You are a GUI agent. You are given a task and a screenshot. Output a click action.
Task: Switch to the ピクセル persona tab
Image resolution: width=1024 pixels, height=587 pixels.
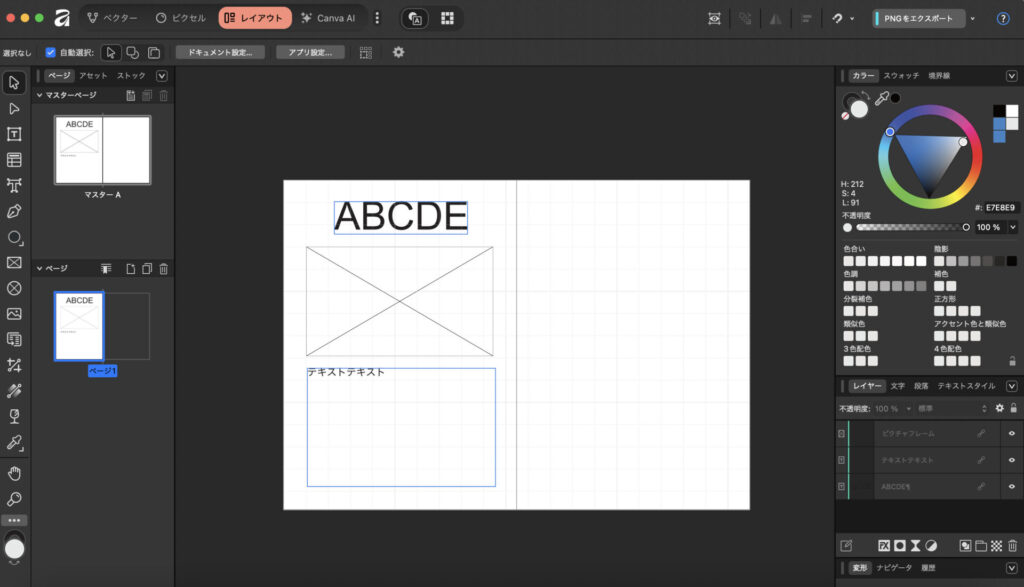click(181, 18)
